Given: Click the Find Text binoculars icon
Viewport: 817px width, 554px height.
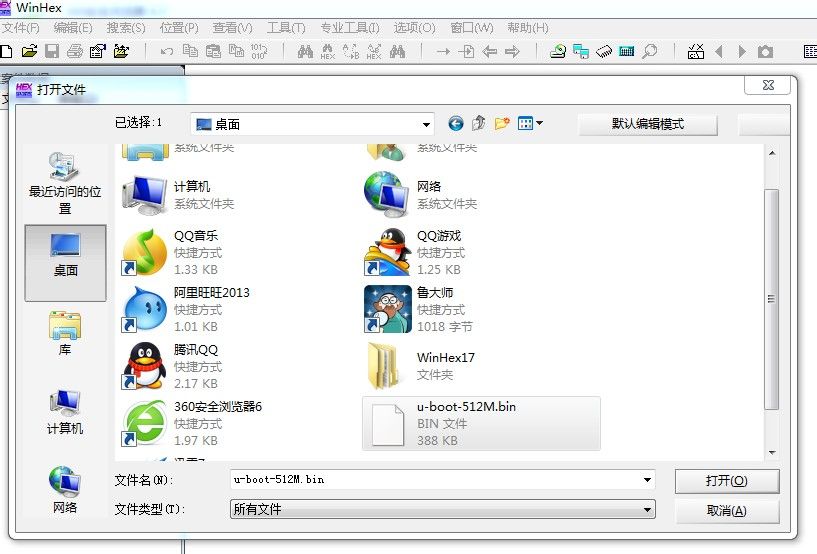Looking at the screenshot, I should tap(305, 51).
